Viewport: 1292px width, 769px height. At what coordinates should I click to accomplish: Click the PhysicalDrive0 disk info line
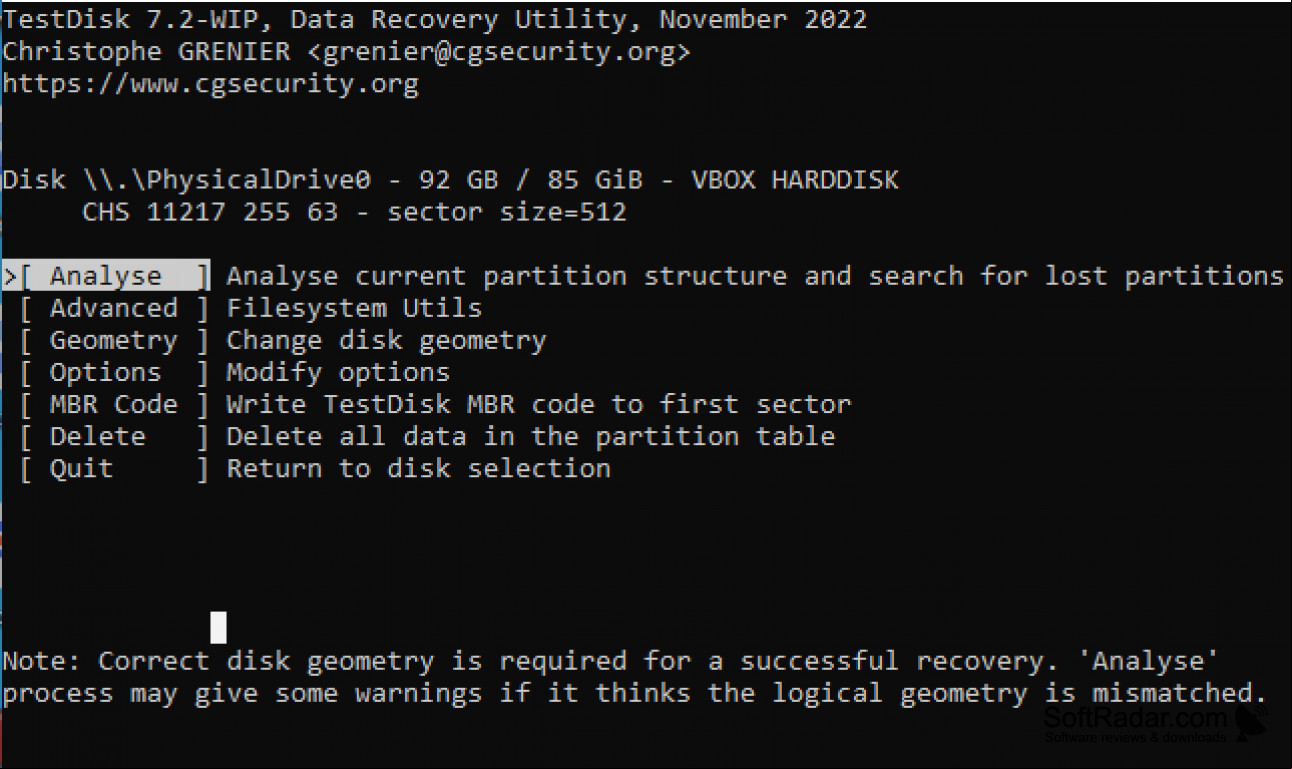click(450, 180)
